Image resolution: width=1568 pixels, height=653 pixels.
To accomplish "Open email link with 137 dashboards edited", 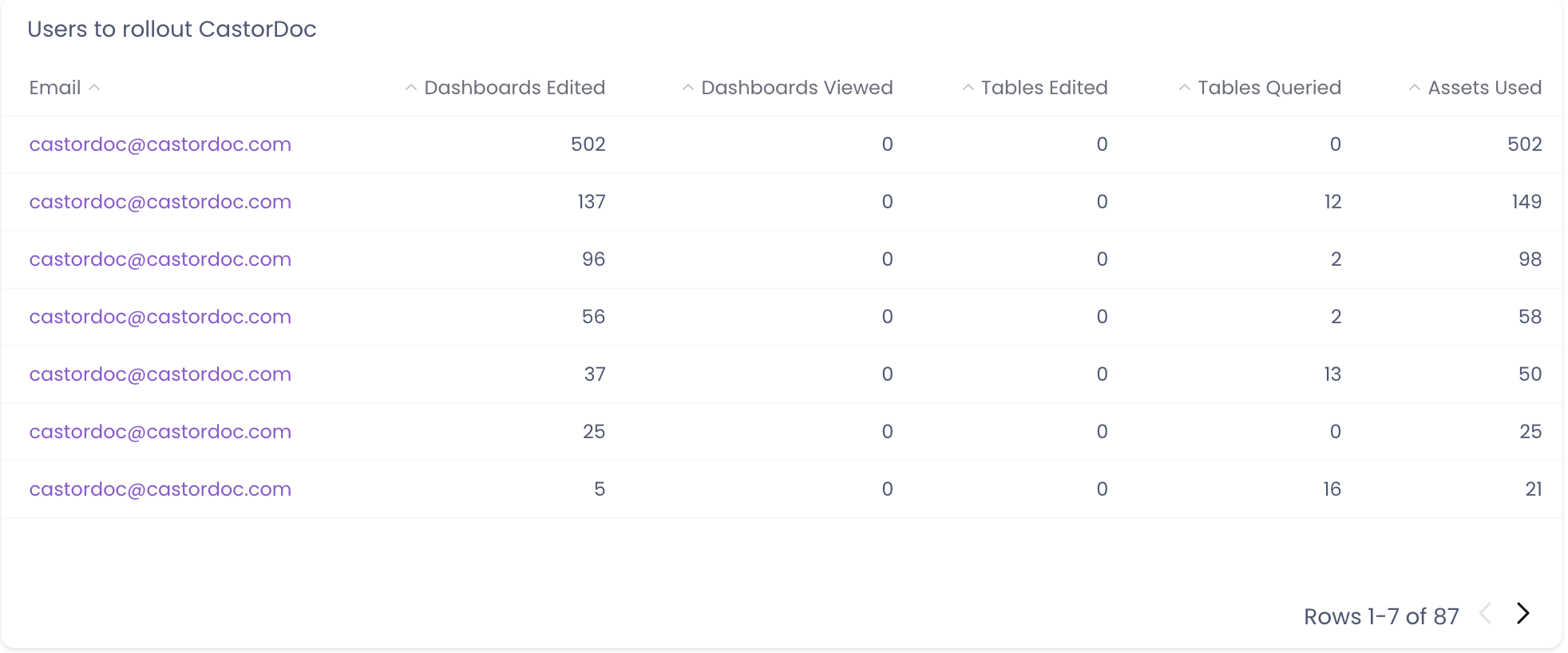I will (x=160, y=202).
